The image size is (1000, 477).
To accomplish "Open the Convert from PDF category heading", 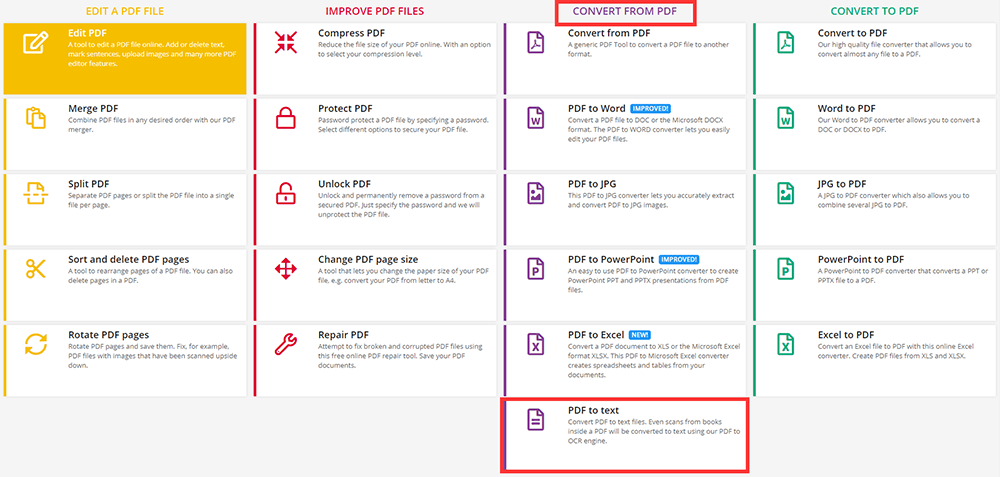I will point(624,12).
